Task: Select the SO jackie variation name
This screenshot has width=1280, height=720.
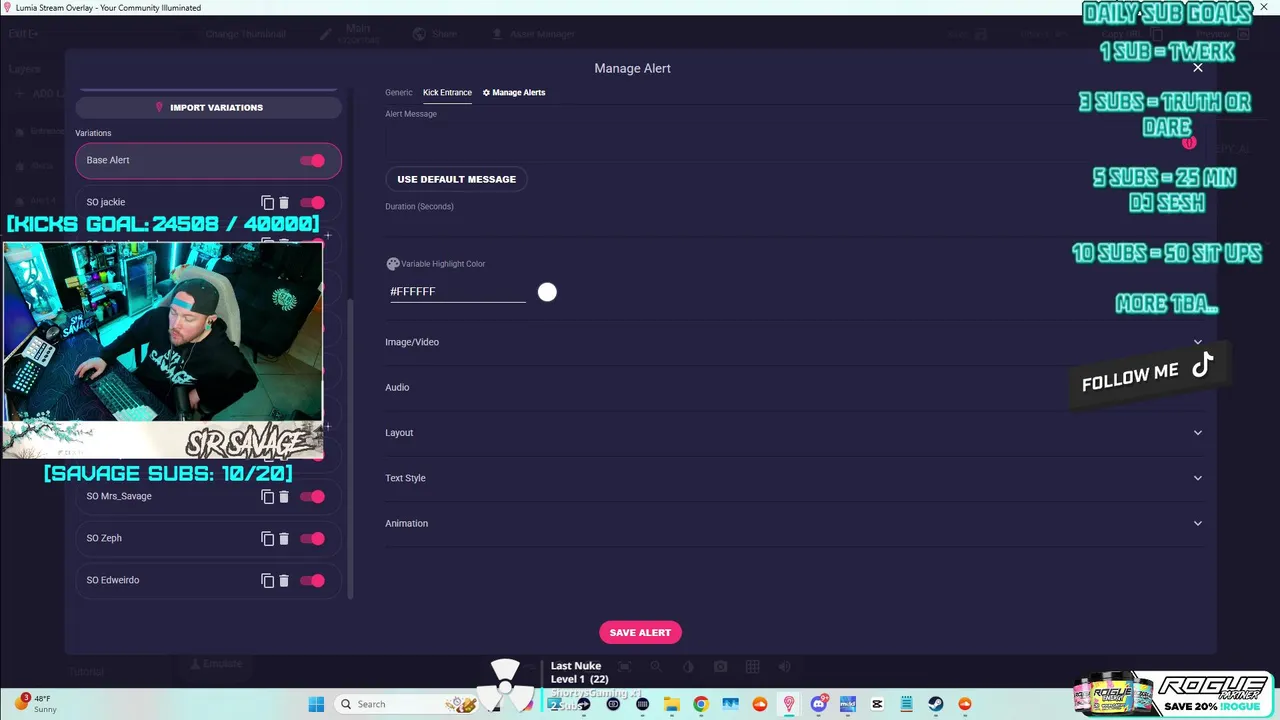Action: click(x=106, y=202)
